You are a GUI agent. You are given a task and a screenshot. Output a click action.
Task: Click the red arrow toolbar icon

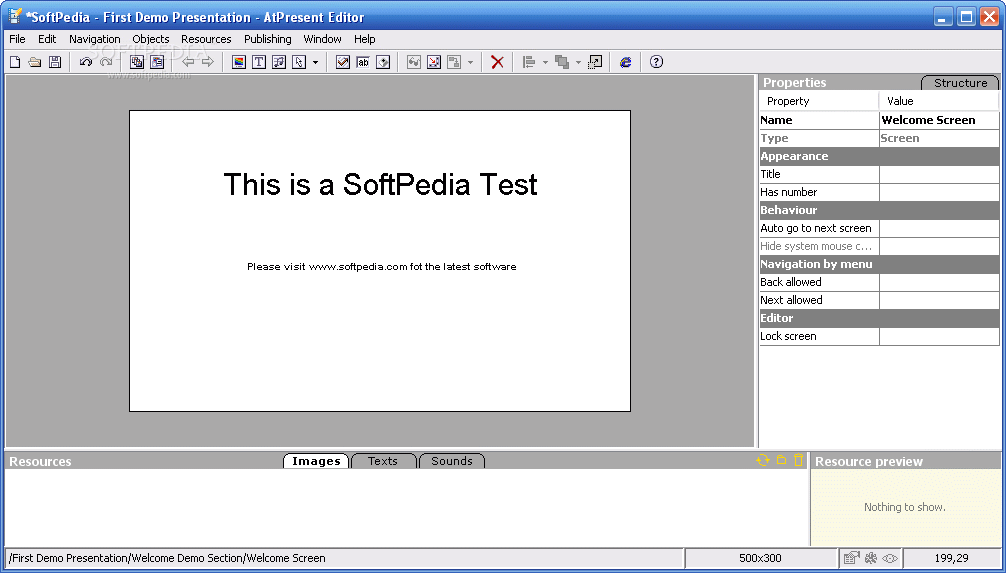click(434, 62)
